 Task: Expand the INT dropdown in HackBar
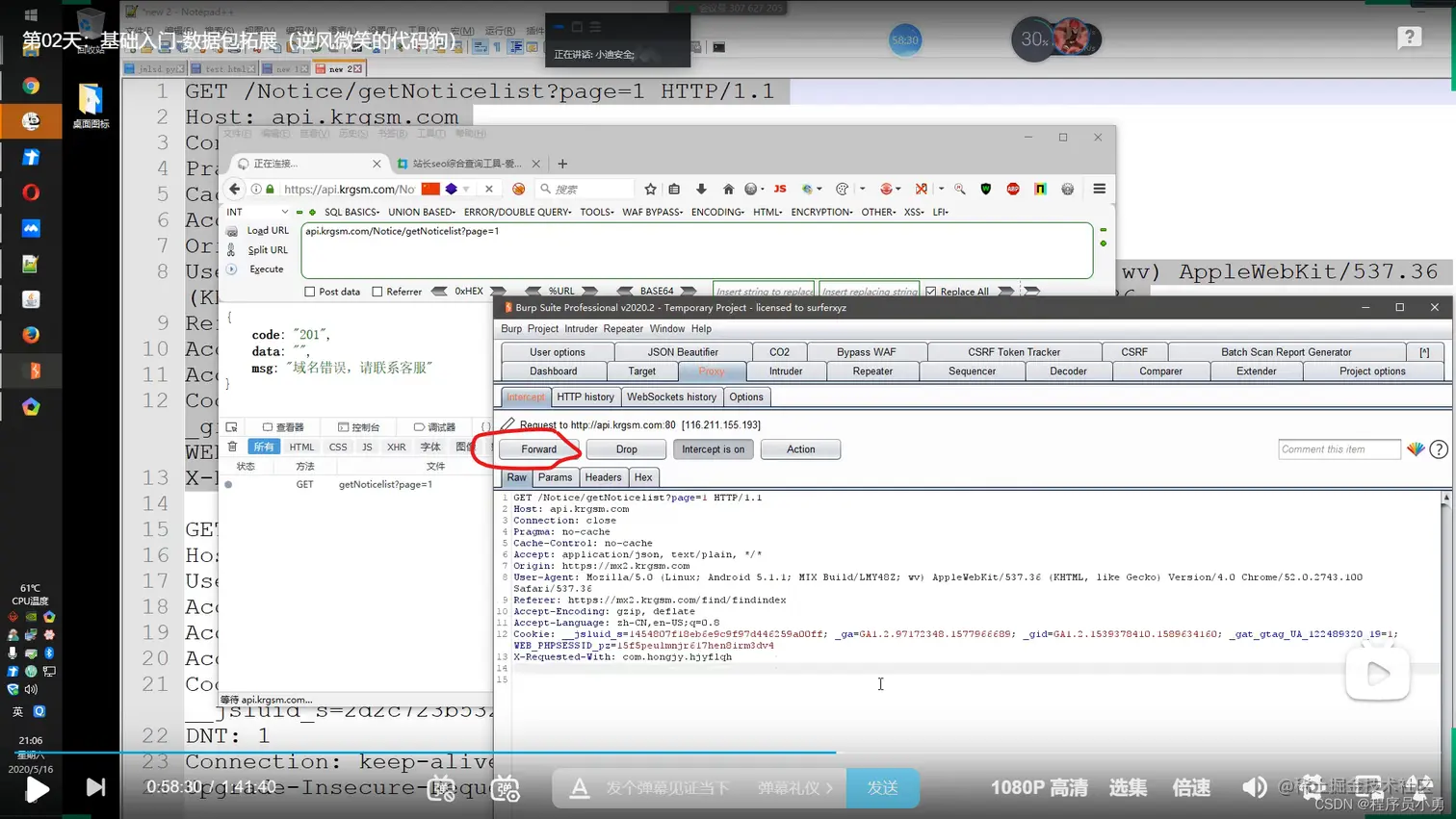point(256,212)
